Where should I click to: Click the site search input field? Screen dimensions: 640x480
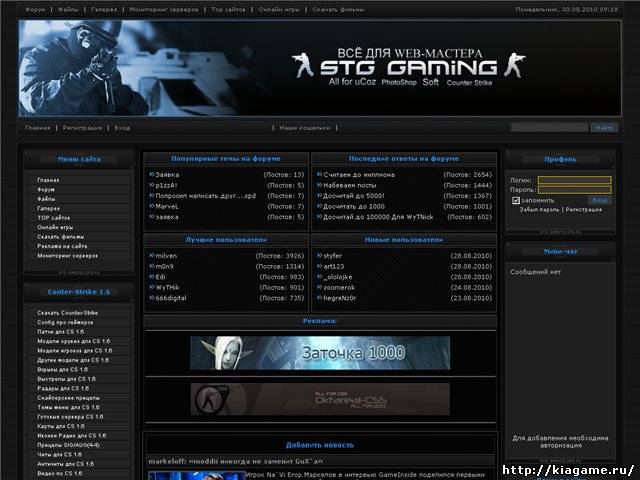point(549,128)
